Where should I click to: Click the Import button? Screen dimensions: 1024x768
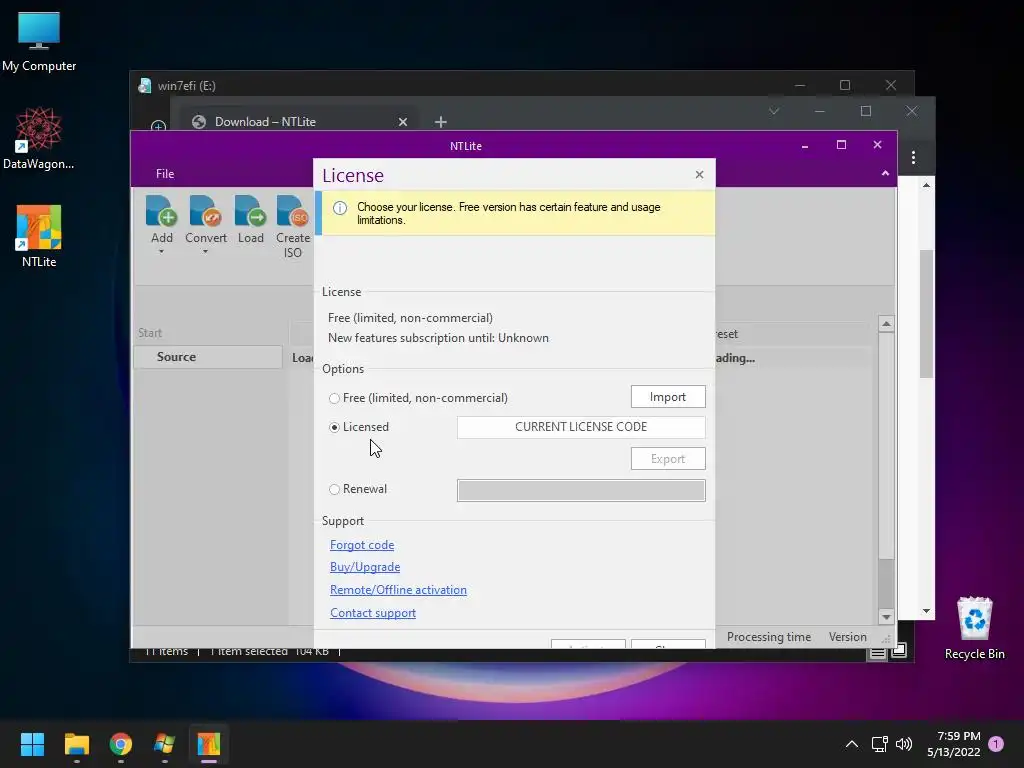[x=668, y=397]
